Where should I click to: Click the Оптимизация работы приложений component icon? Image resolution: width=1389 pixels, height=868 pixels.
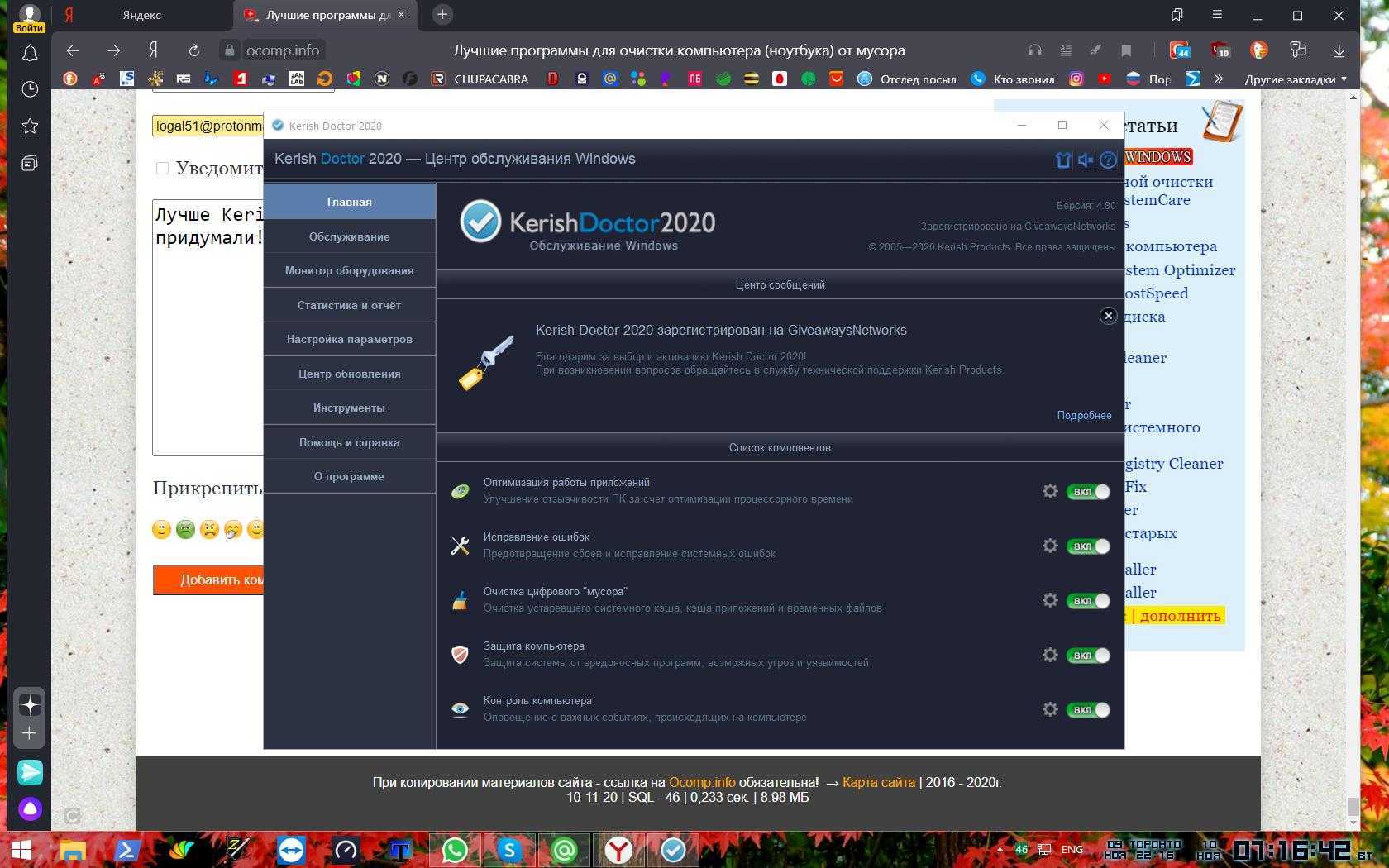click(460, 491)
